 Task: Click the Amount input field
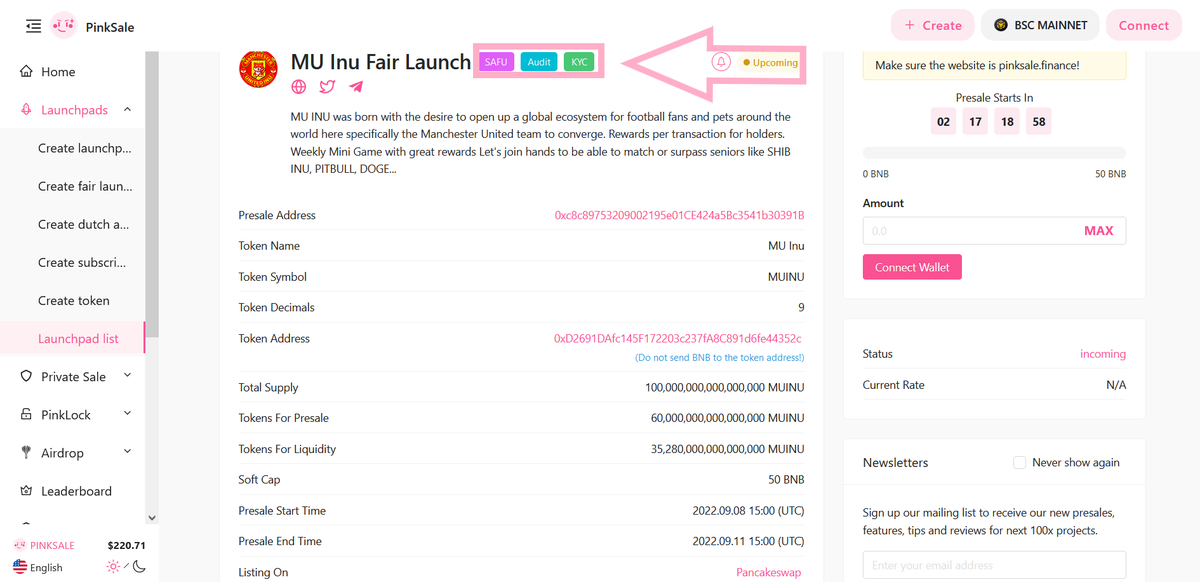[994, 231]
